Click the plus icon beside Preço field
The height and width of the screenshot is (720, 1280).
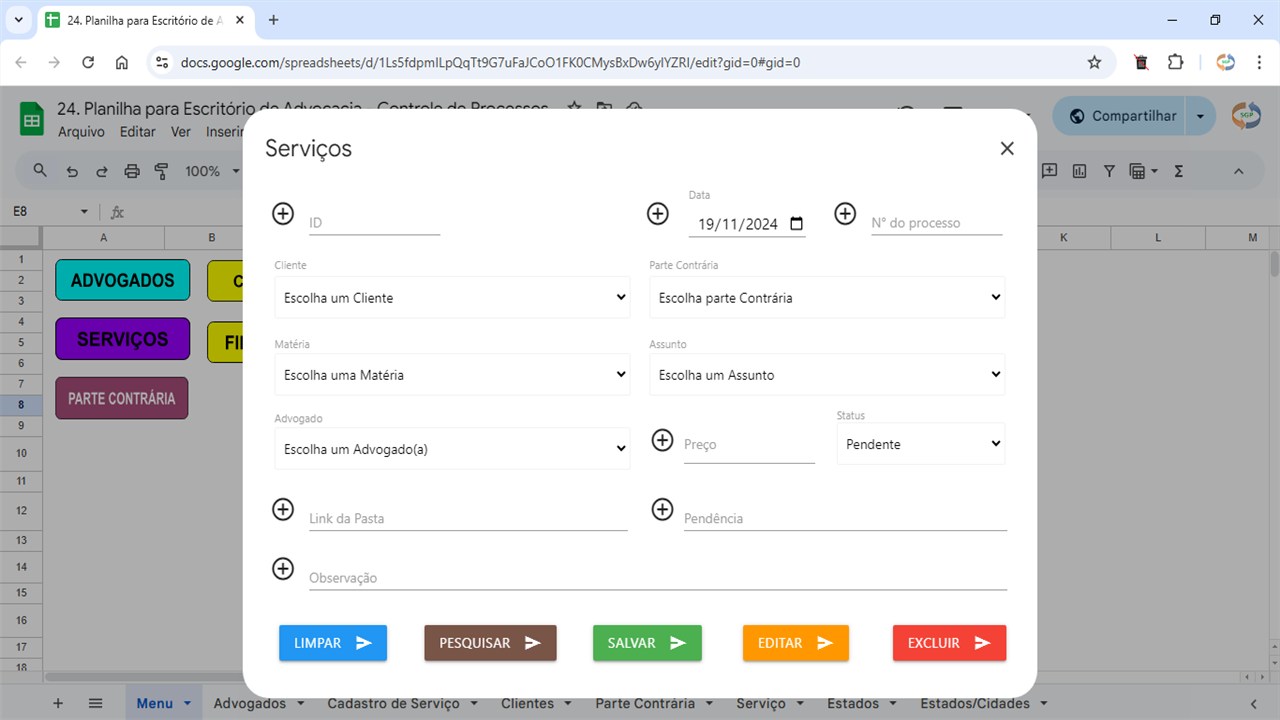(x=662, y=440)
